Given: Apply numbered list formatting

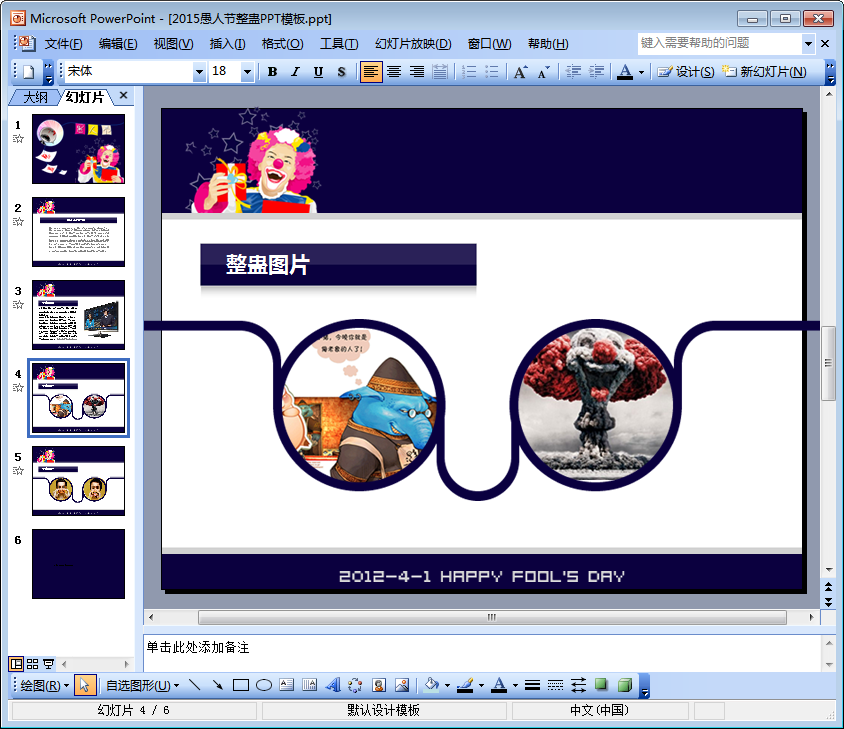Looking at the screenshot, I should pyautogui.click(x=469, y=72).
